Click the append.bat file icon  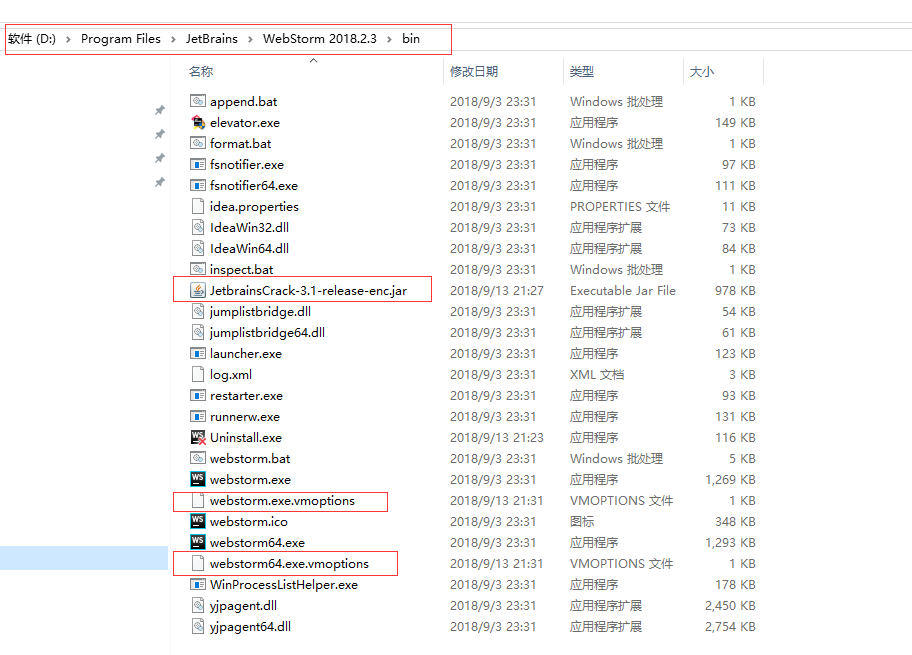coord(198,101)
